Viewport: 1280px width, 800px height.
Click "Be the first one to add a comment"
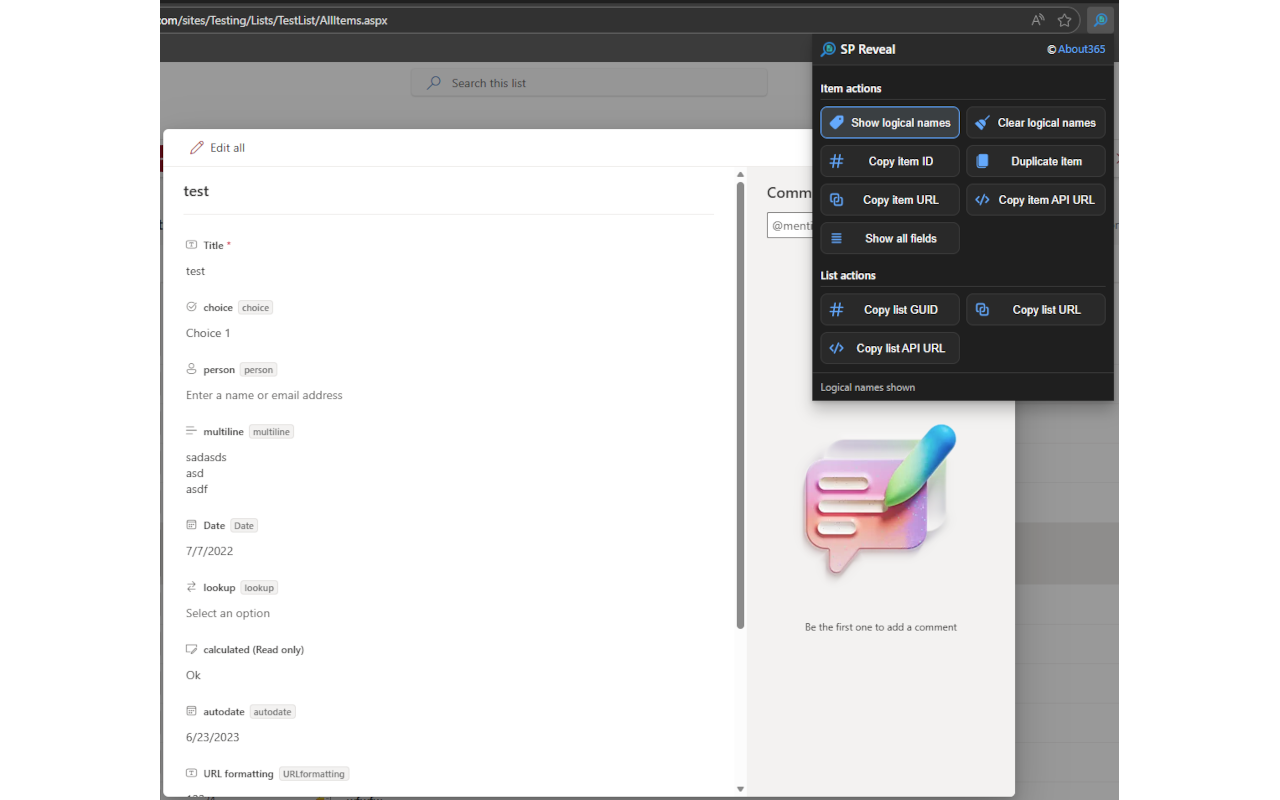pos(881,627)
